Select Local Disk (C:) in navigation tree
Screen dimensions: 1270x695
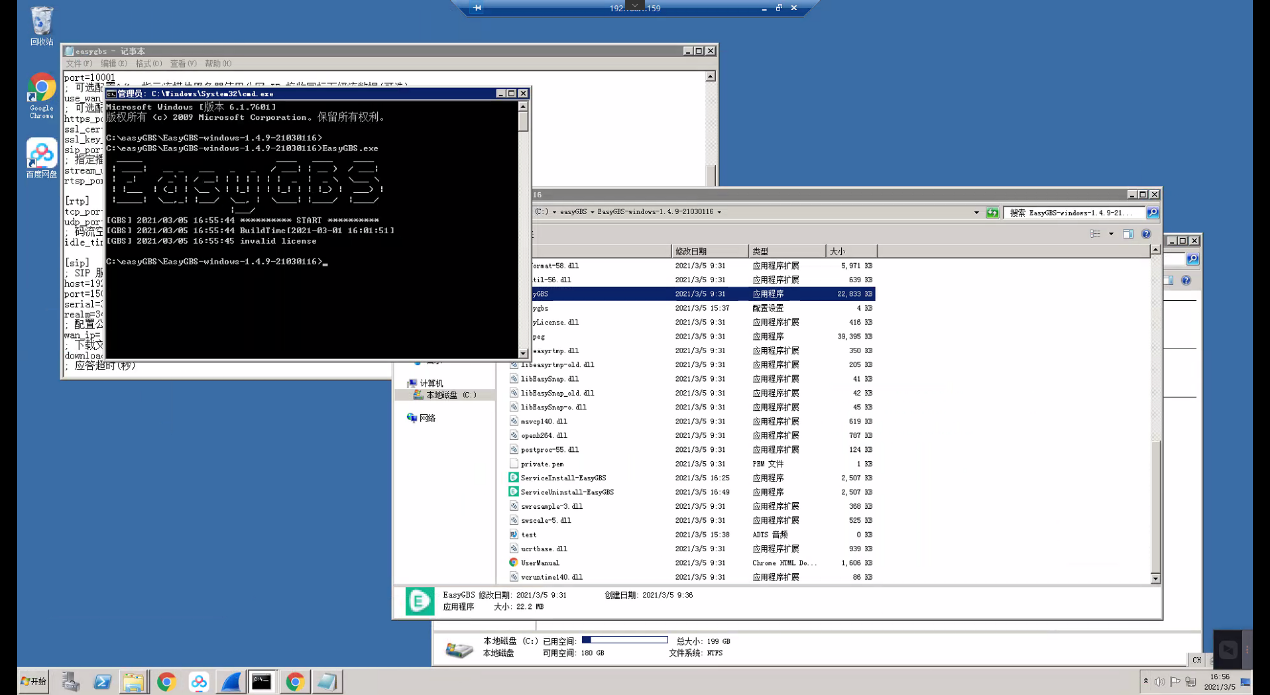click(x=447, y=395)
